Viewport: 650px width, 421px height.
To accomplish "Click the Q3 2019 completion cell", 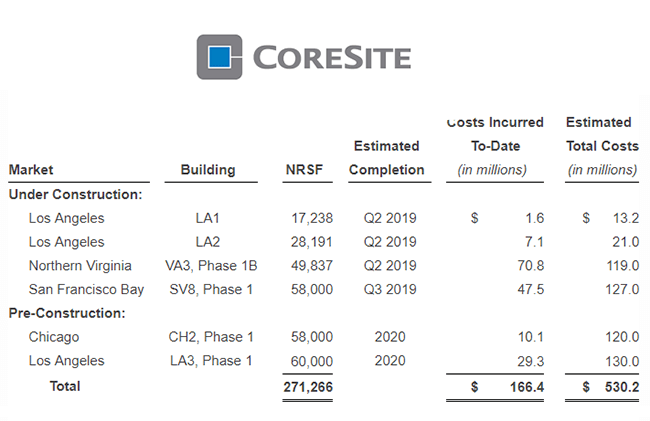I will point(389,290).
